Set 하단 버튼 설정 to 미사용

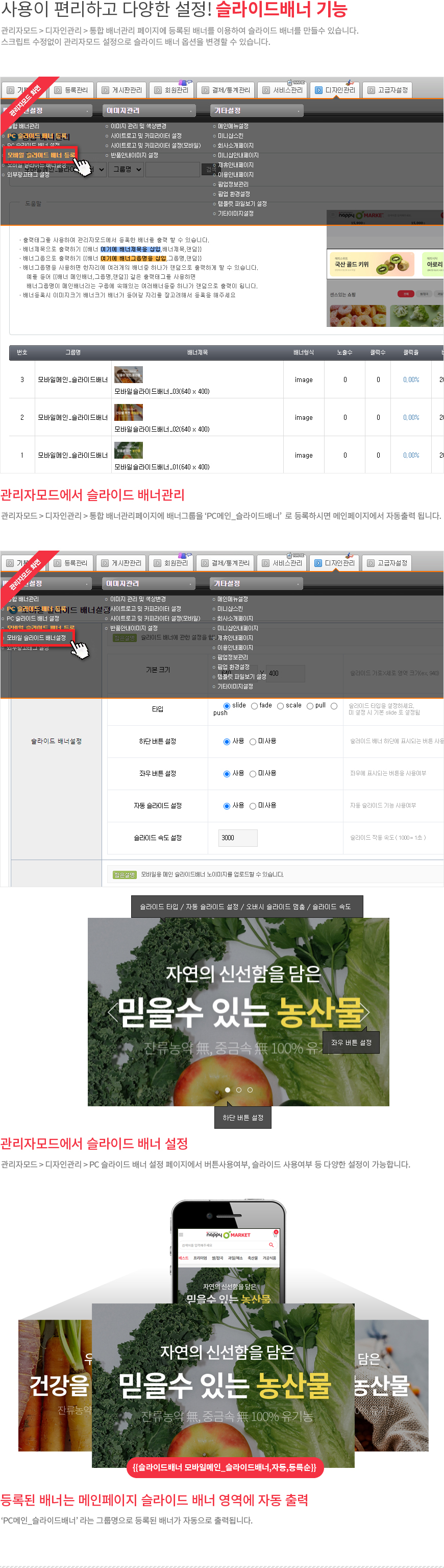[x=253, y=742]
